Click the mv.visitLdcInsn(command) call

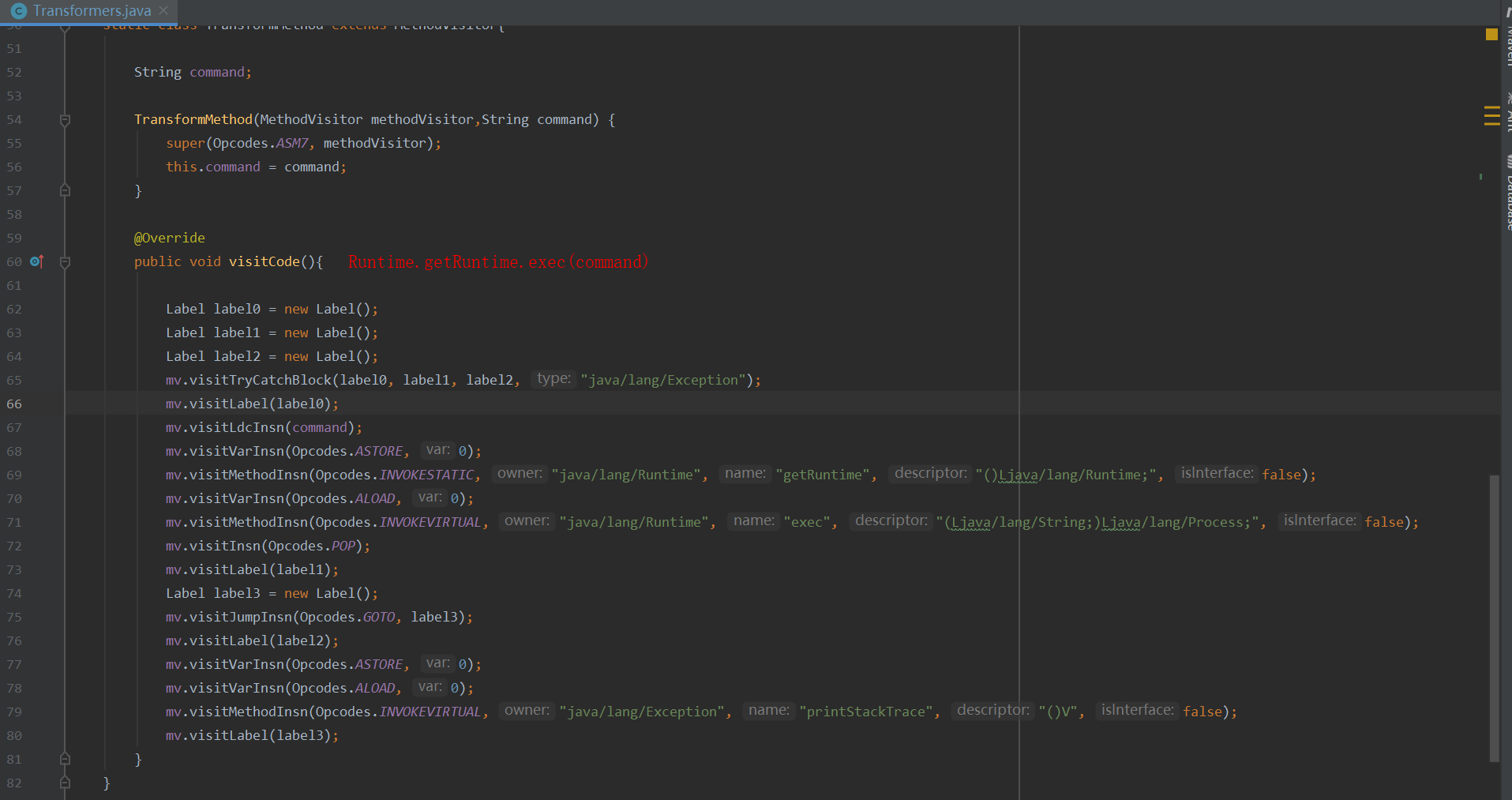[264, 427]
